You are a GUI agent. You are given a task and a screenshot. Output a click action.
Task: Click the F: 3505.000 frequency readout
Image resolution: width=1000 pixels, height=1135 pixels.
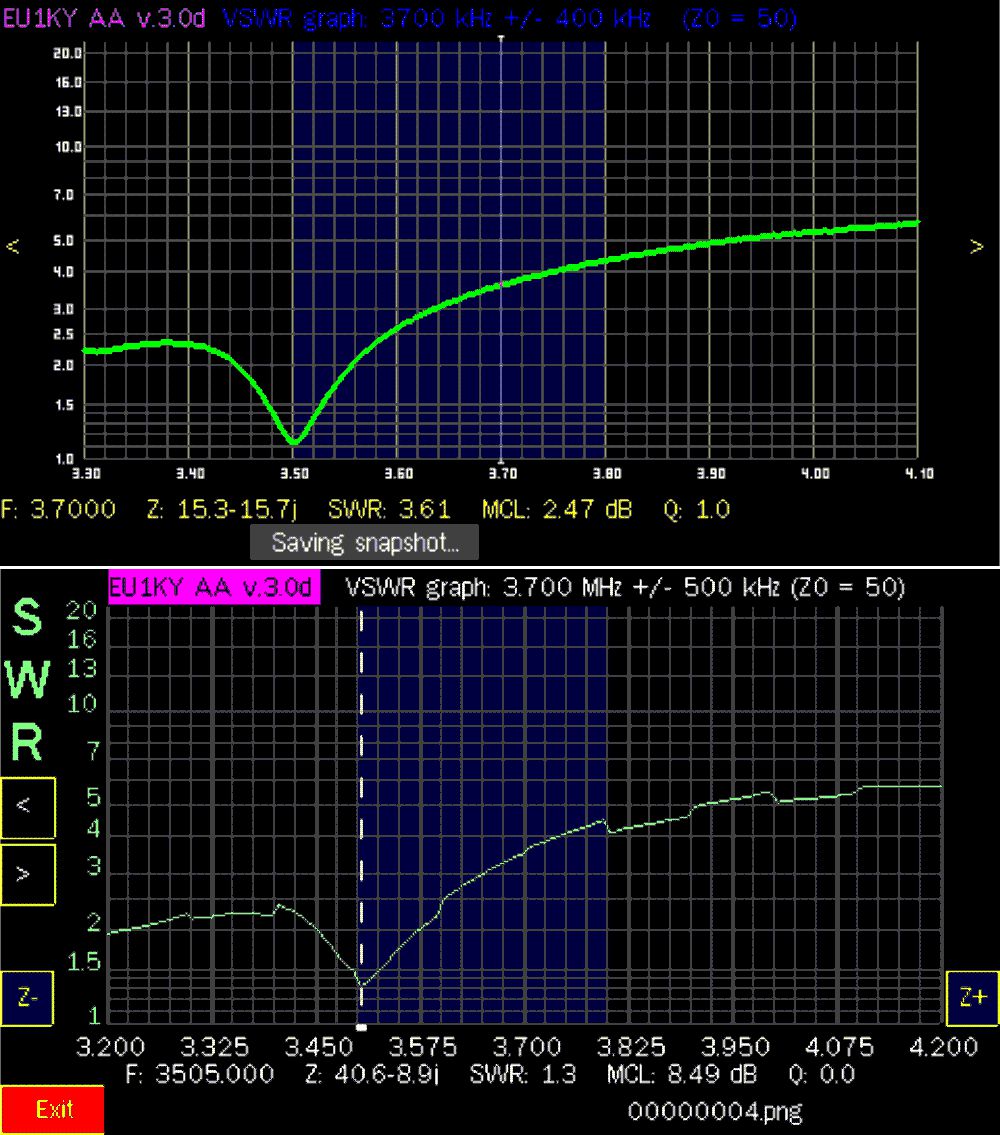point(201,1075)
